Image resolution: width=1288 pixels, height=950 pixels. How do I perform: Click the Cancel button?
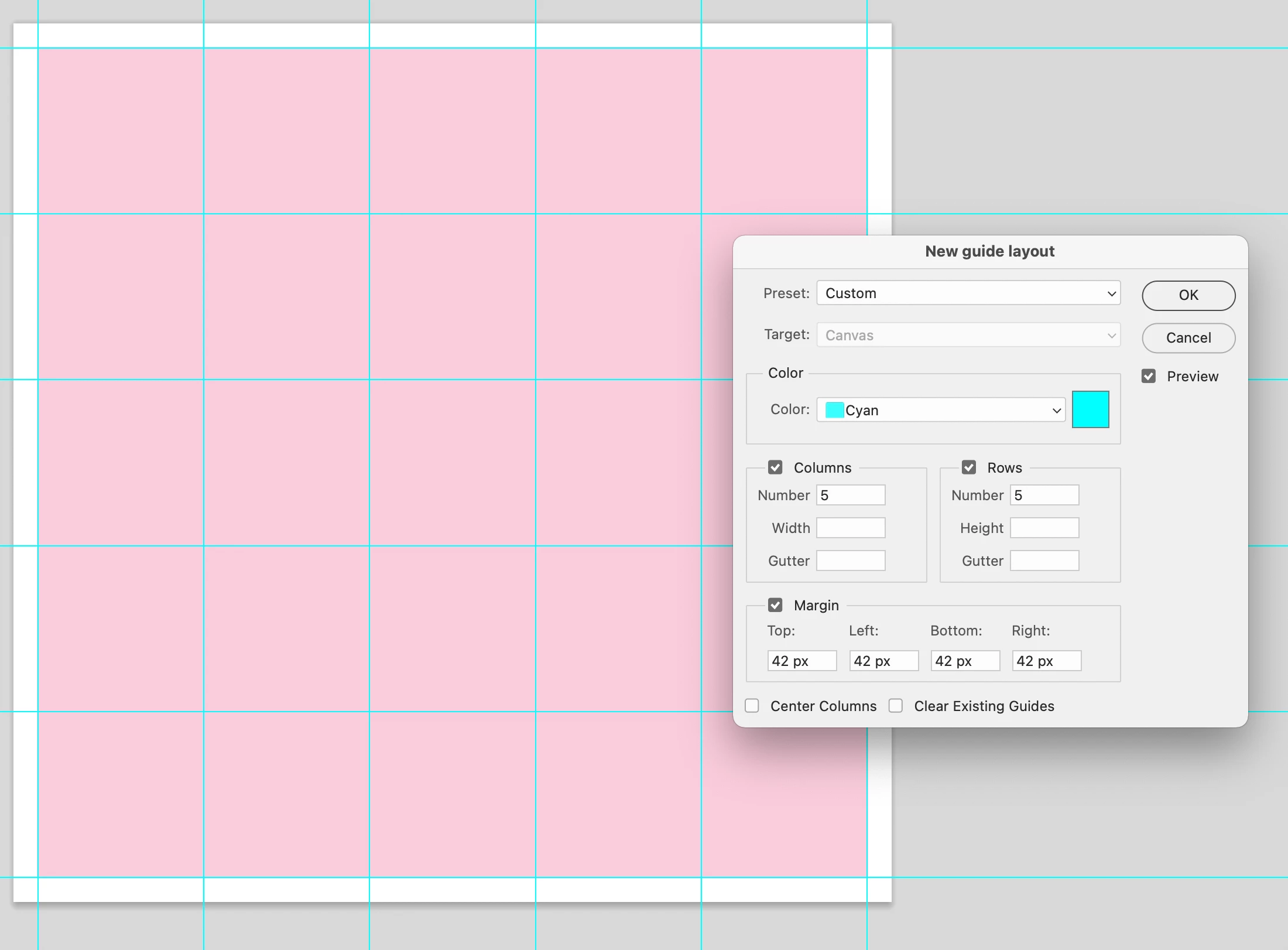[x=1188, y=338]
